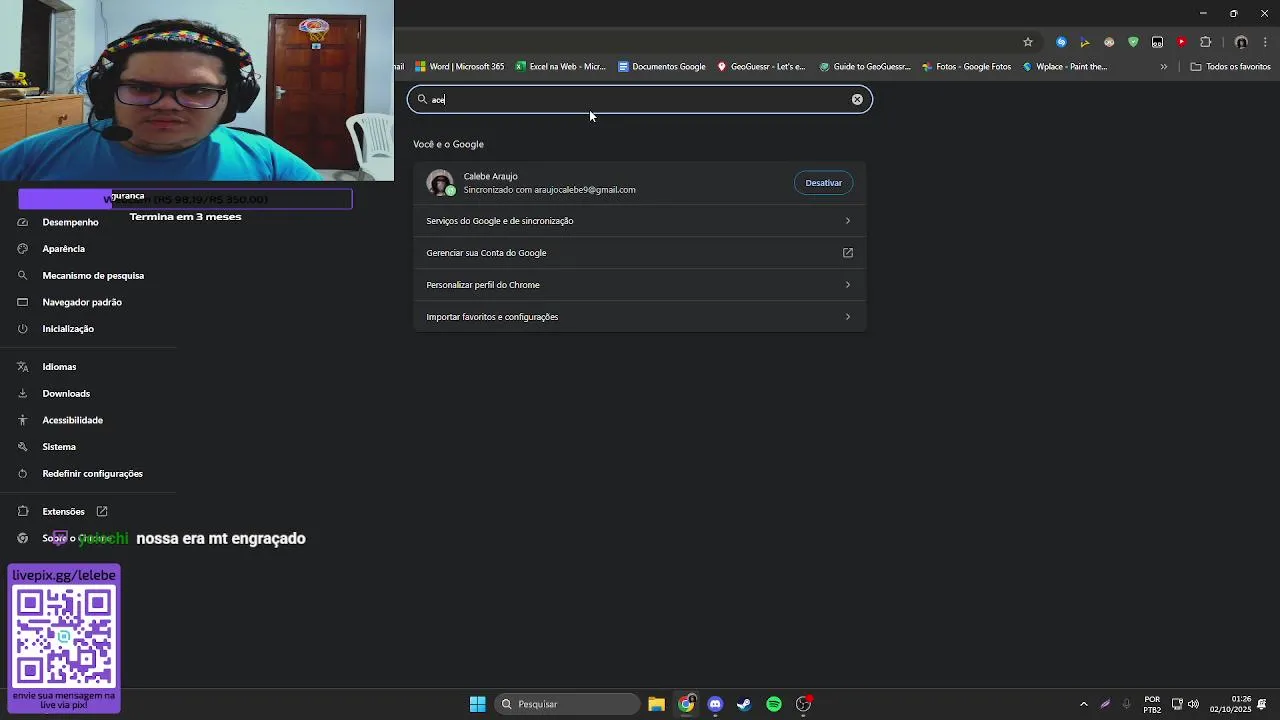
Task: Open the Mecanismo de pesquisa section
Action: tap(93, 275)
